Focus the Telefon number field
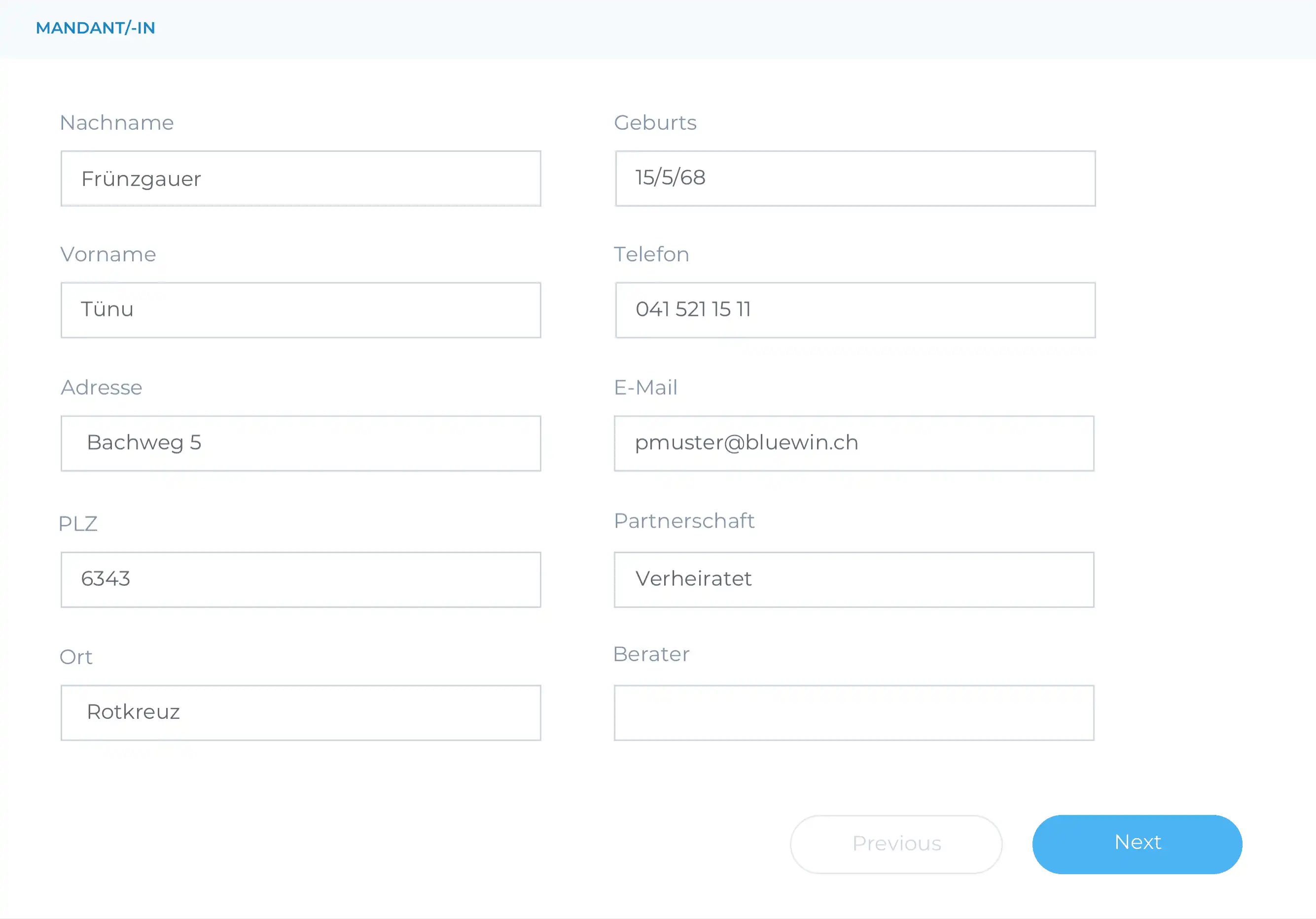 point(854,310)
